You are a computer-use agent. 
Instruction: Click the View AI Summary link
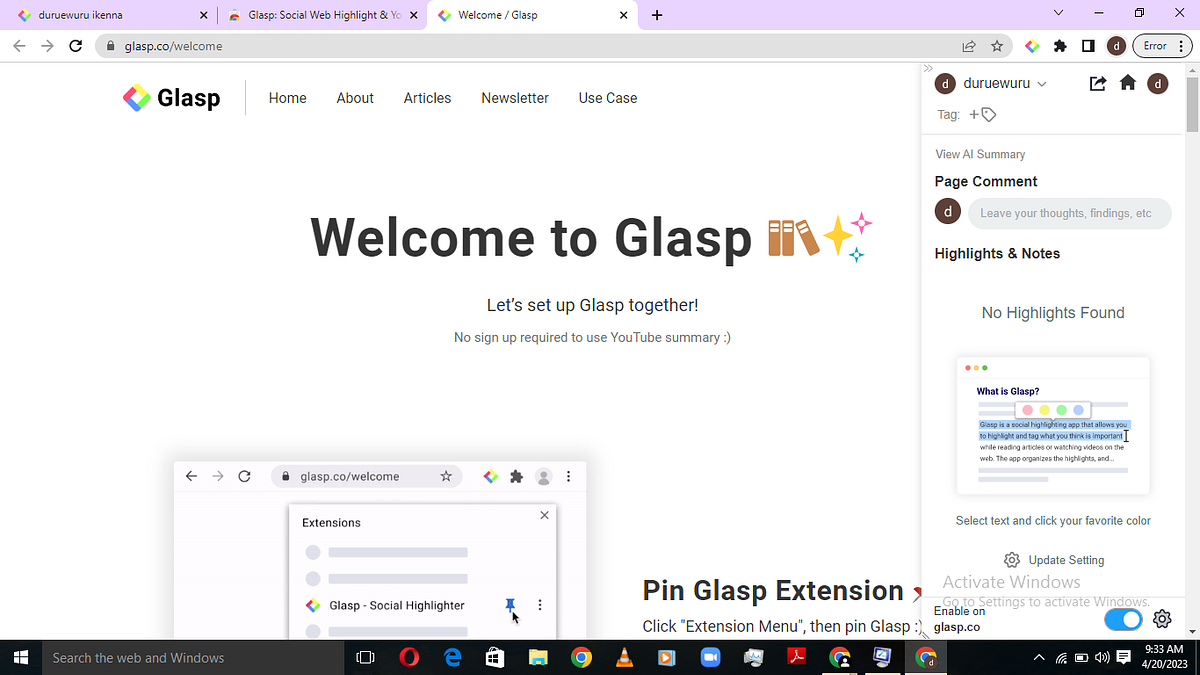pos(979,154)
